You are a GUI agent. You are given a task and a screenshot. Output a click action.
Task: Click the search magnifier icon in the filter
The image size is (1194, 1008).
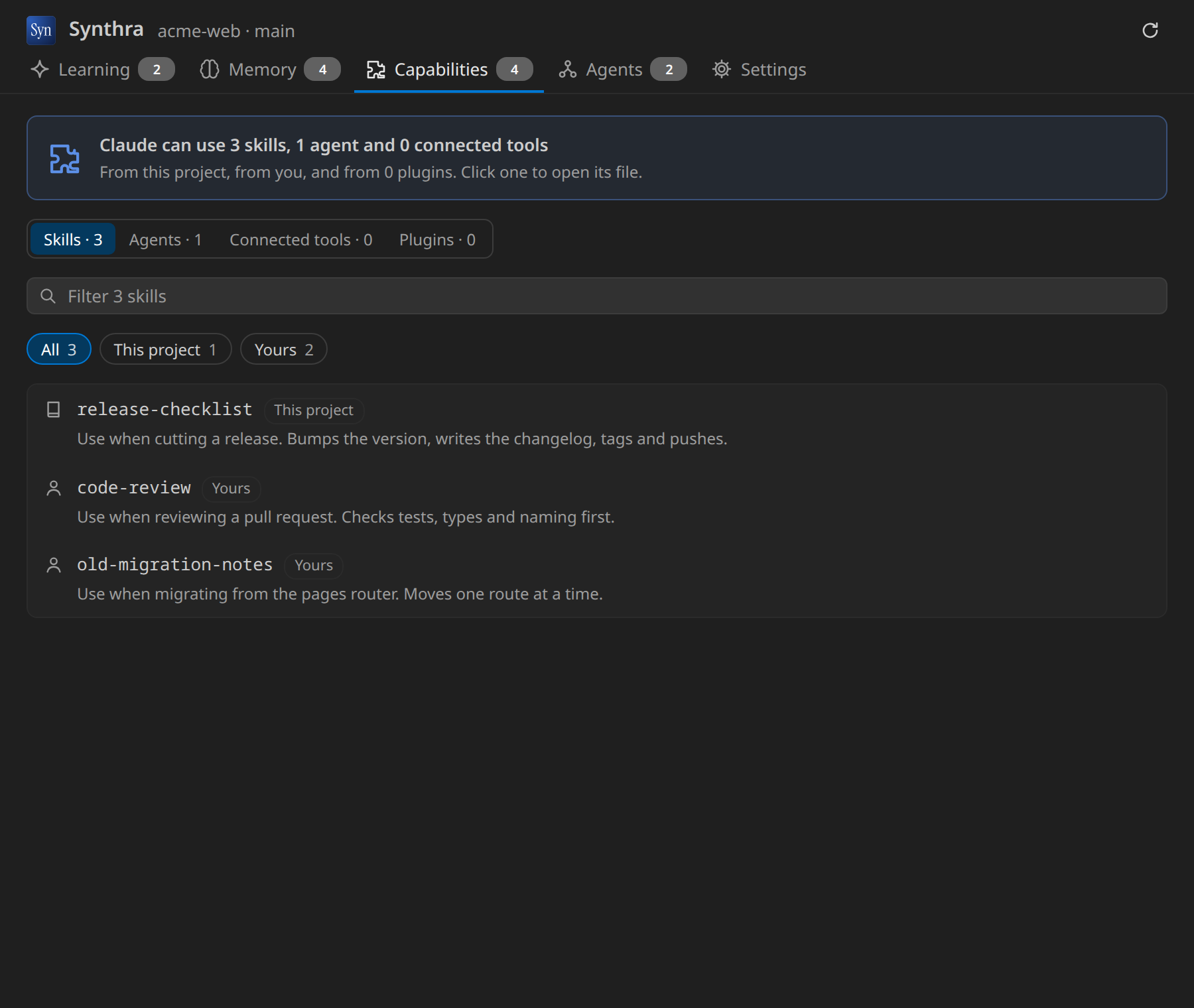(x=48, y=296)
